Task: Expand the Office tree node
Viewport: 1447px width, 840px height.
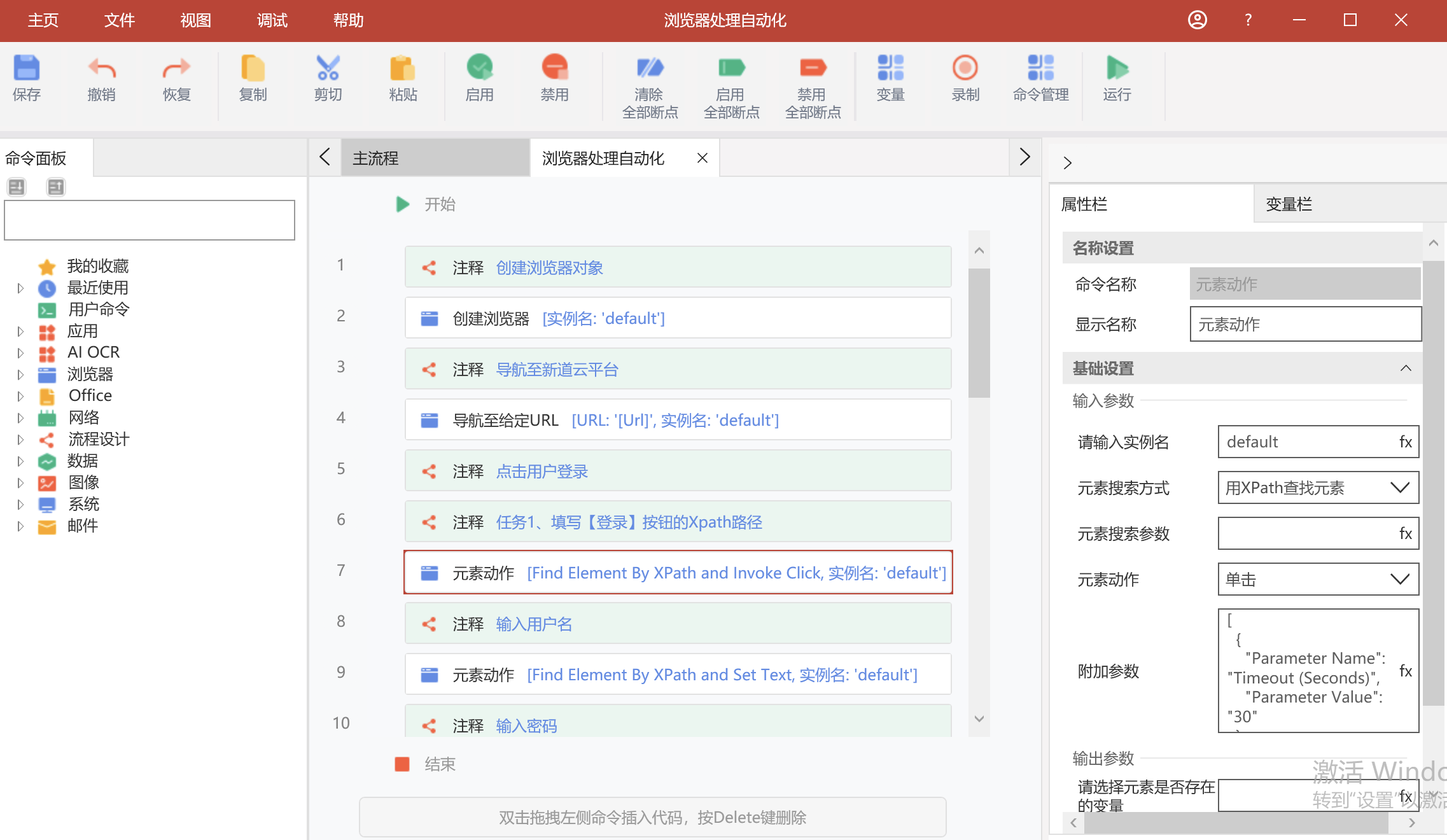Action: (20, 396)
